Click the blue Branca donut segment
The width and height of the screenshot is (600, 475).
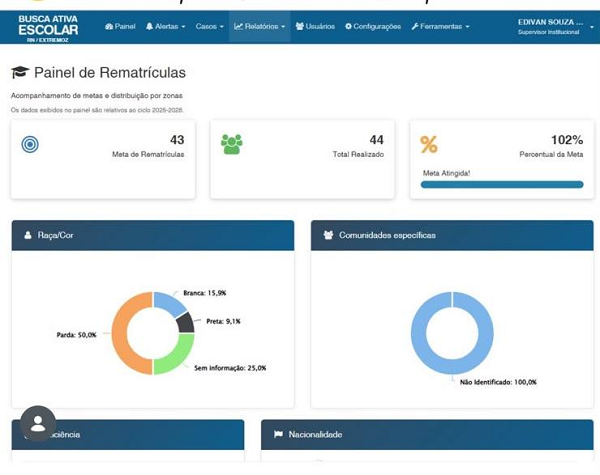[168, 303]
